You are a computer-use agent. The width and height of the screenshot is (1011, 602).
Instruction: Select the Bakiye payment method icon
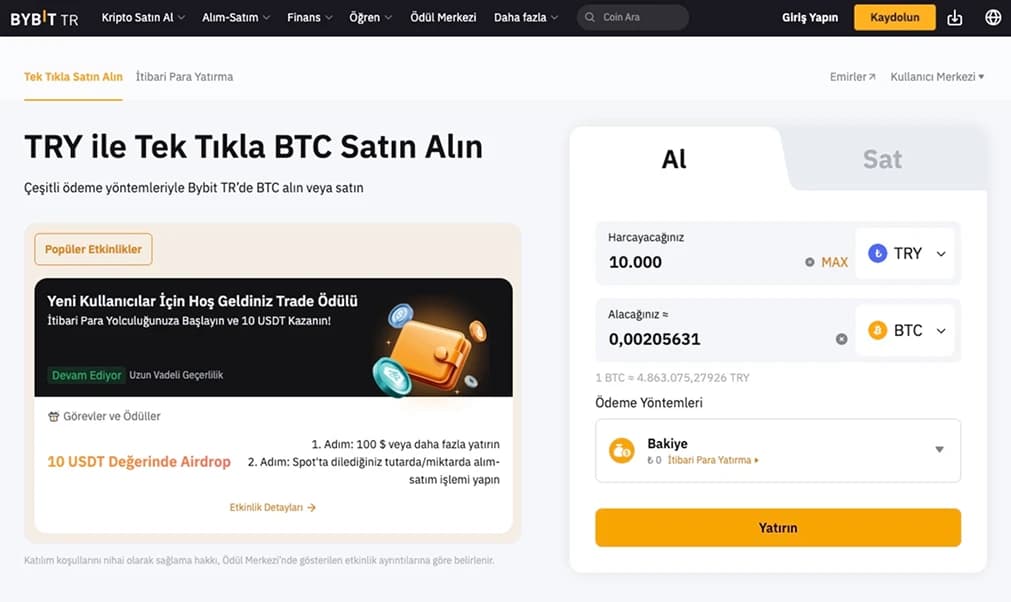point(621,450)
